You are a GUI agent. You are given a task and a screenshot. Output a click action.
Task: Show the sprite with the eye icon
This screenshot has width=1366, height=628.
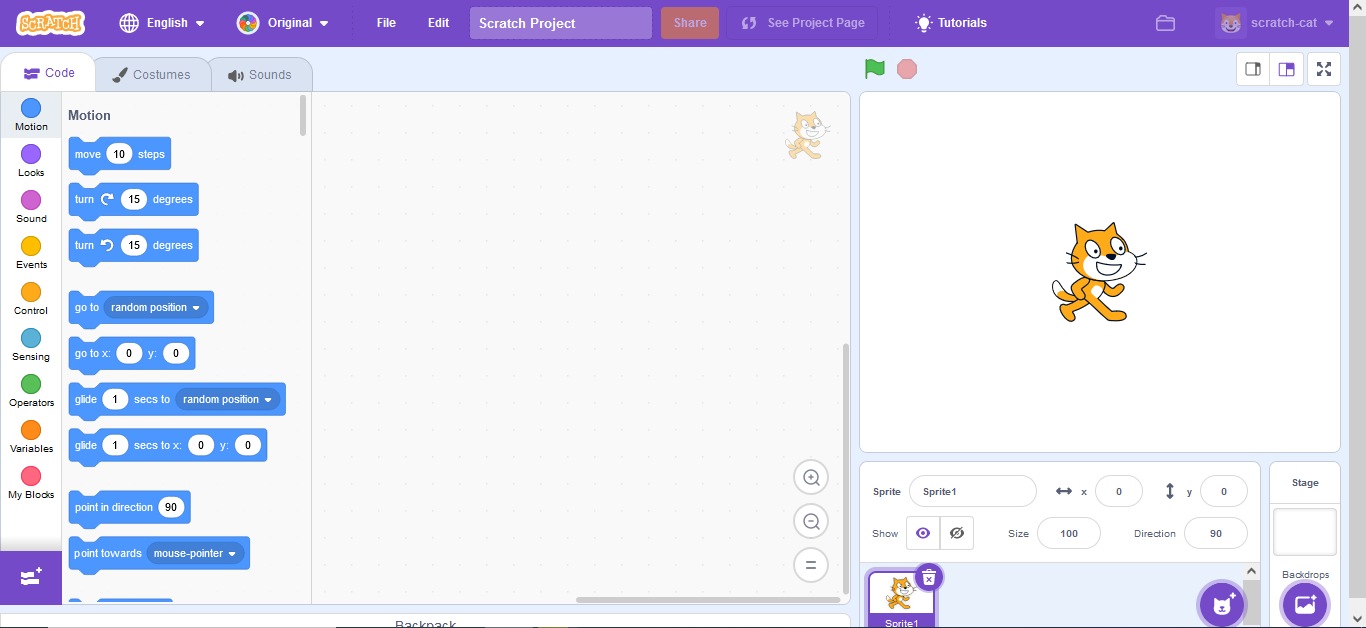click(923, 533)
